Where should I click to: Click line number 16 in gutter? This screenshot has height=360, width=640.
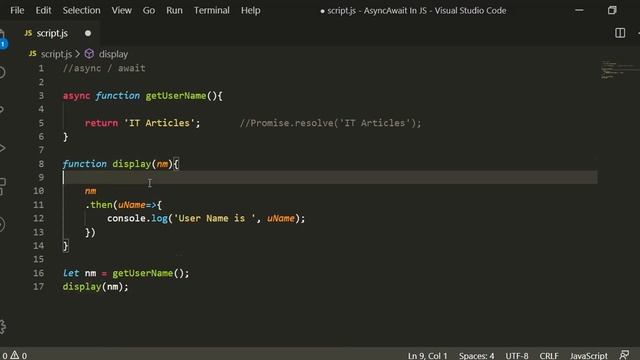coord(38,273)
